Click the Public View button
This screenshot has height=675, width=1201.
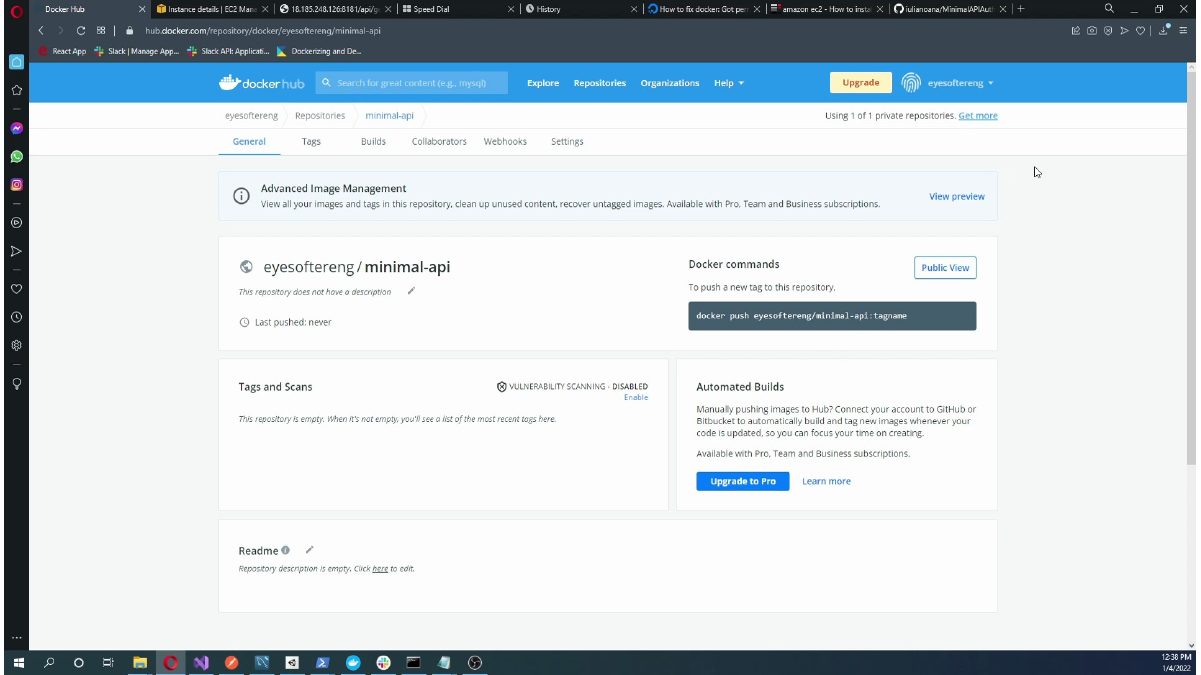click(945, 268)
